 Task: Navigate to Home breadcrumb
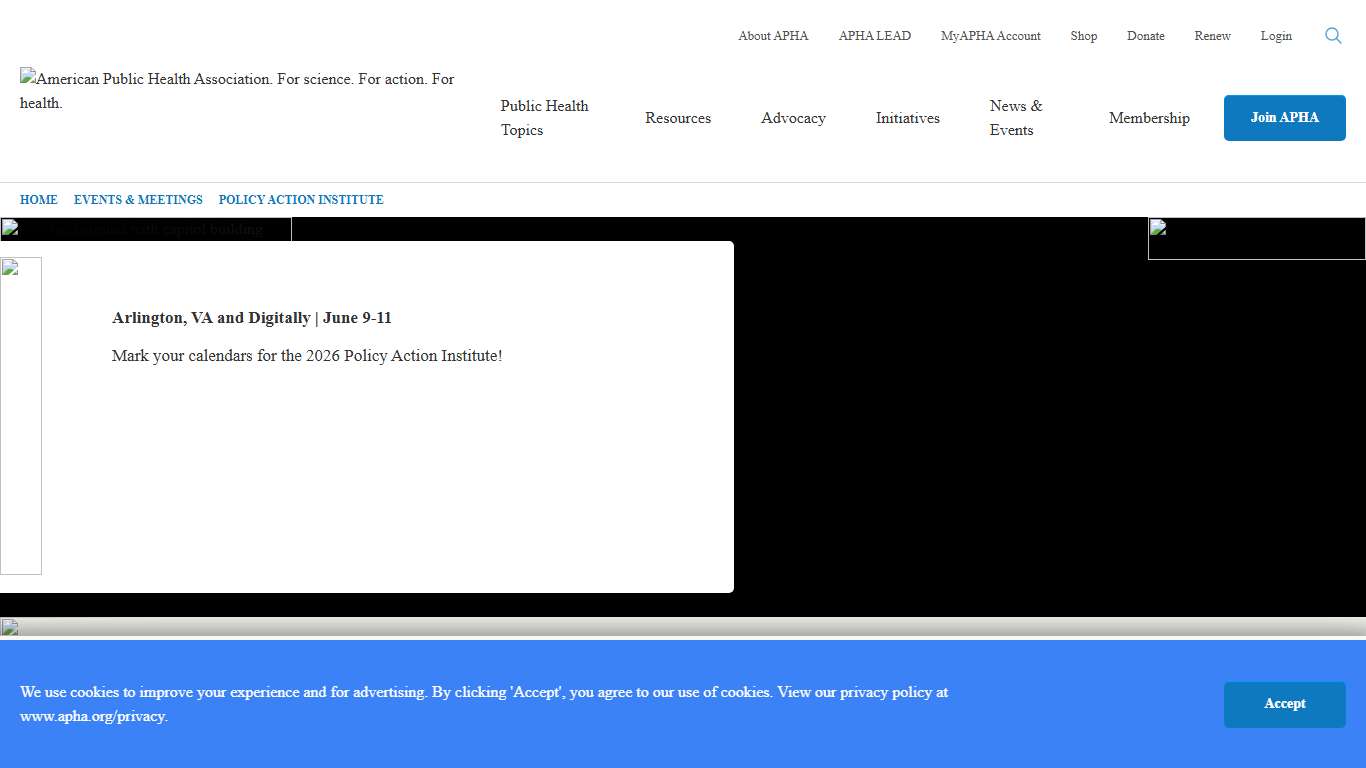pos(39,200)
